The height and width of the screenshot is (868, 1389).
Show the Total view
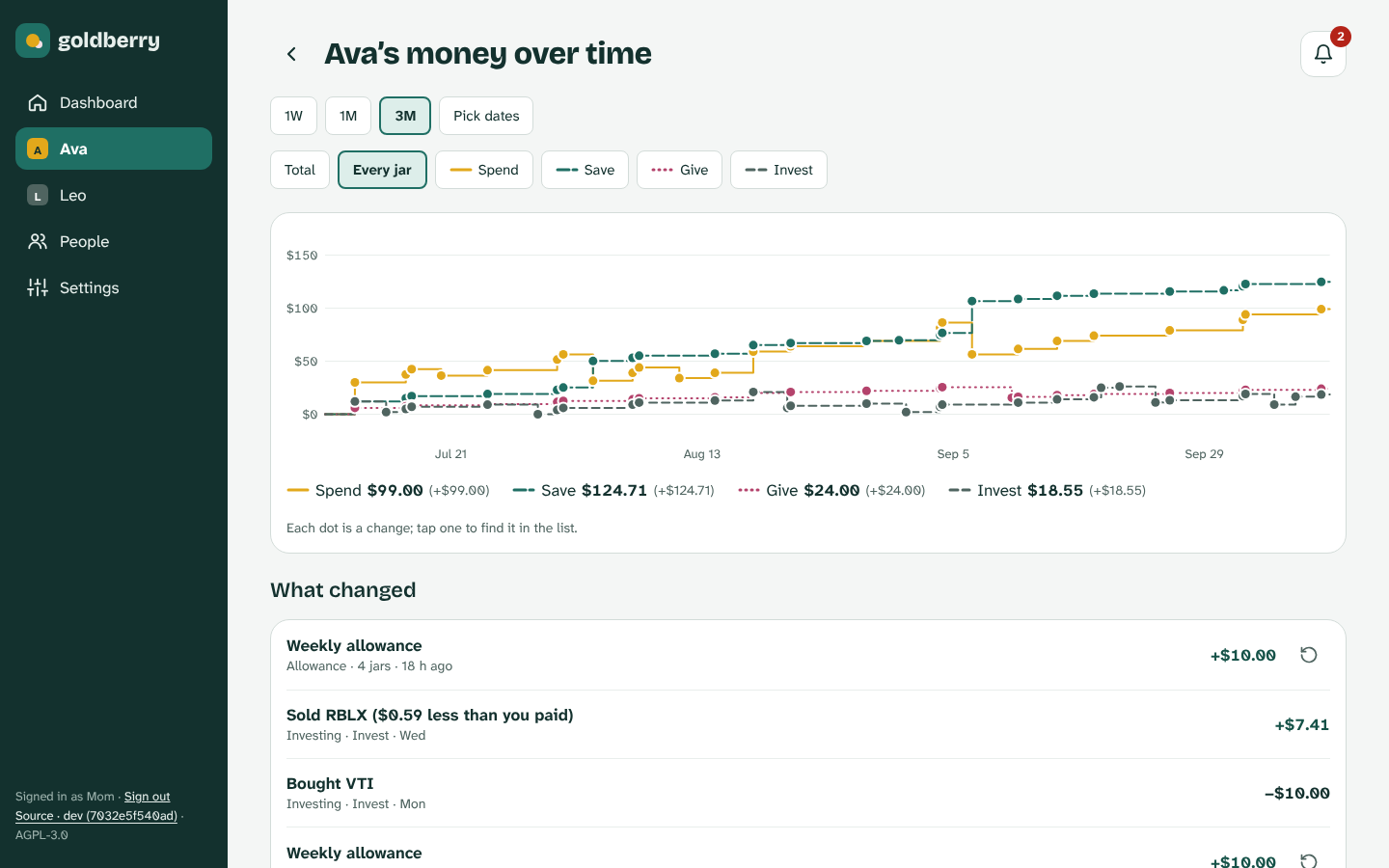pos(300,170)
